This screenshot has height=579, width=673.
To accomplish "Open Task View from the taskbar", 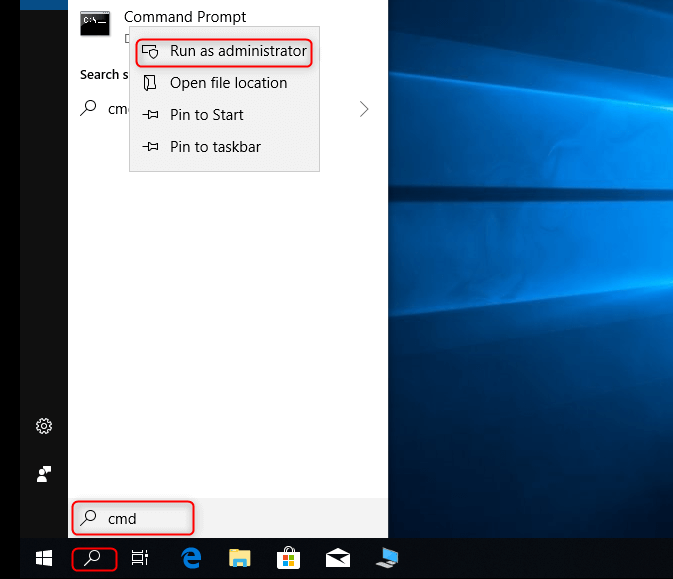I will pyautogui.click(x=139, y=558).
